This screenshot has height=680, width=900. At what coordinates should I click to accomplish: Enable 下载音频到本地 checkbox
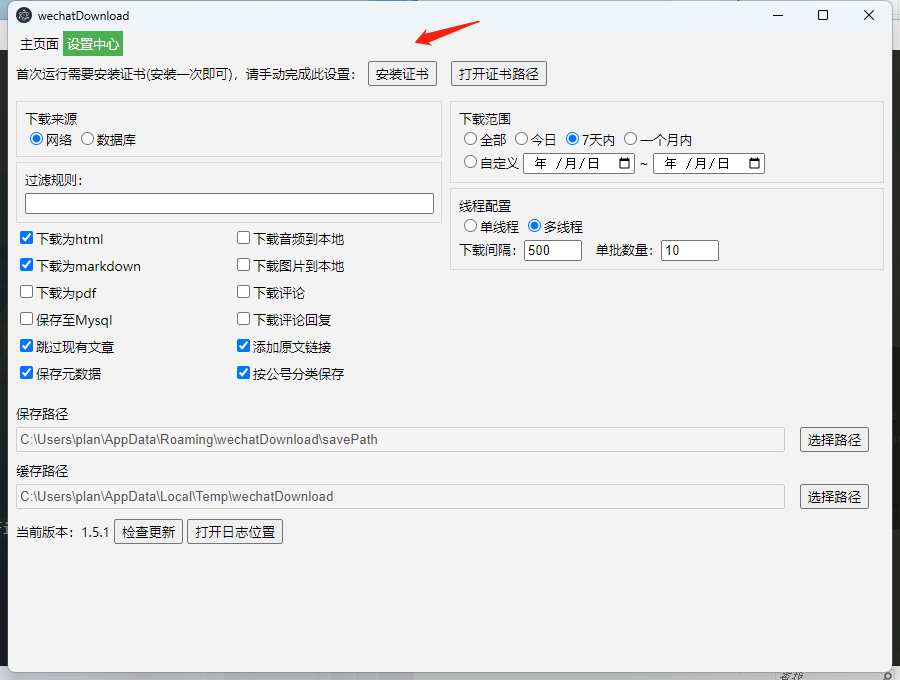243,238
